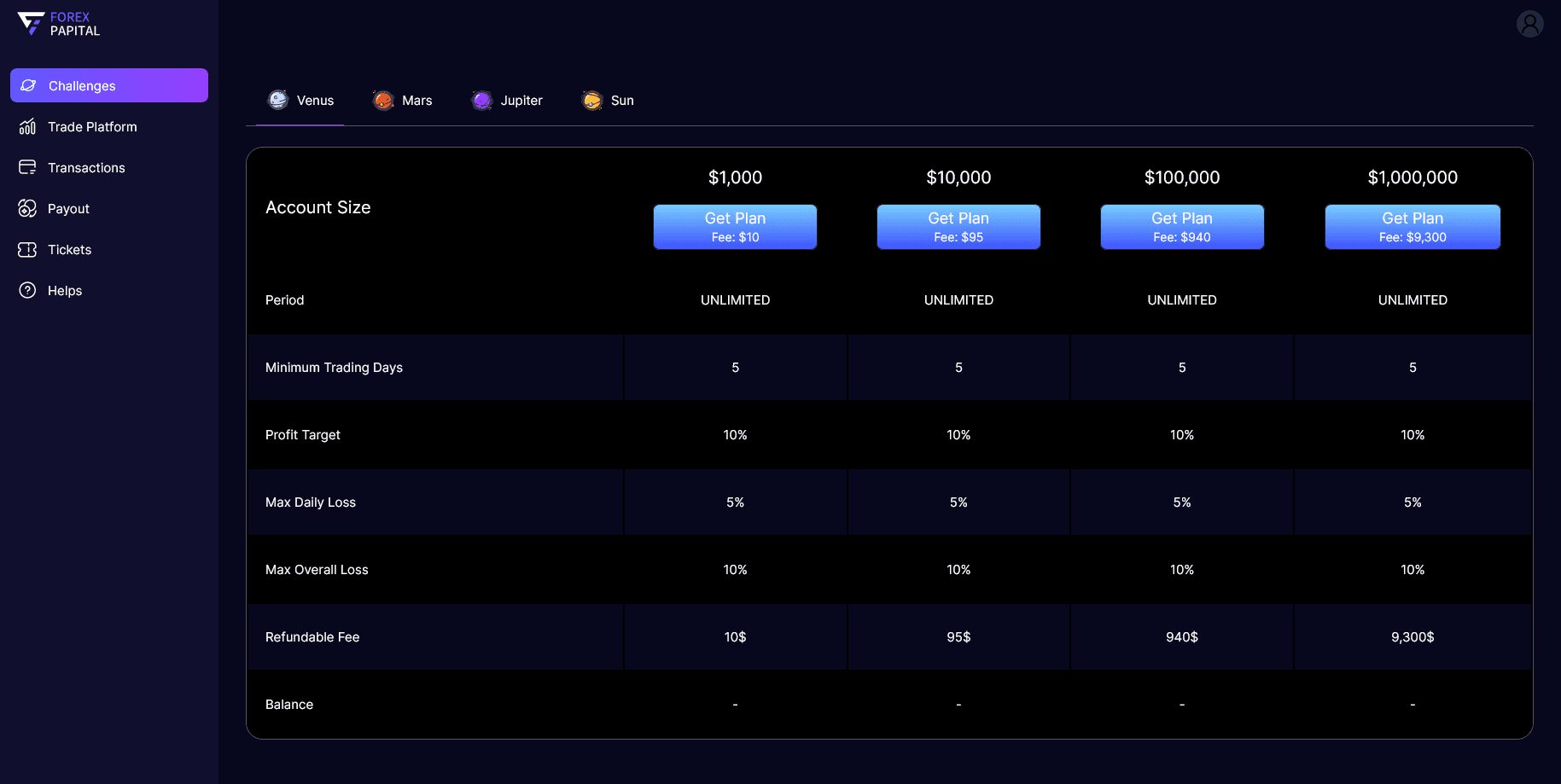Get Plan with $10 fee

click(735, 227)
